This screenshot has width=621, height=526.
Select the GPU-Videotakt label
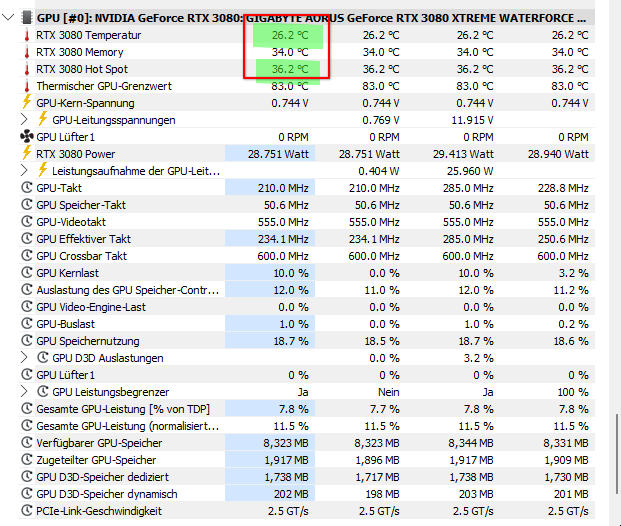71,222
